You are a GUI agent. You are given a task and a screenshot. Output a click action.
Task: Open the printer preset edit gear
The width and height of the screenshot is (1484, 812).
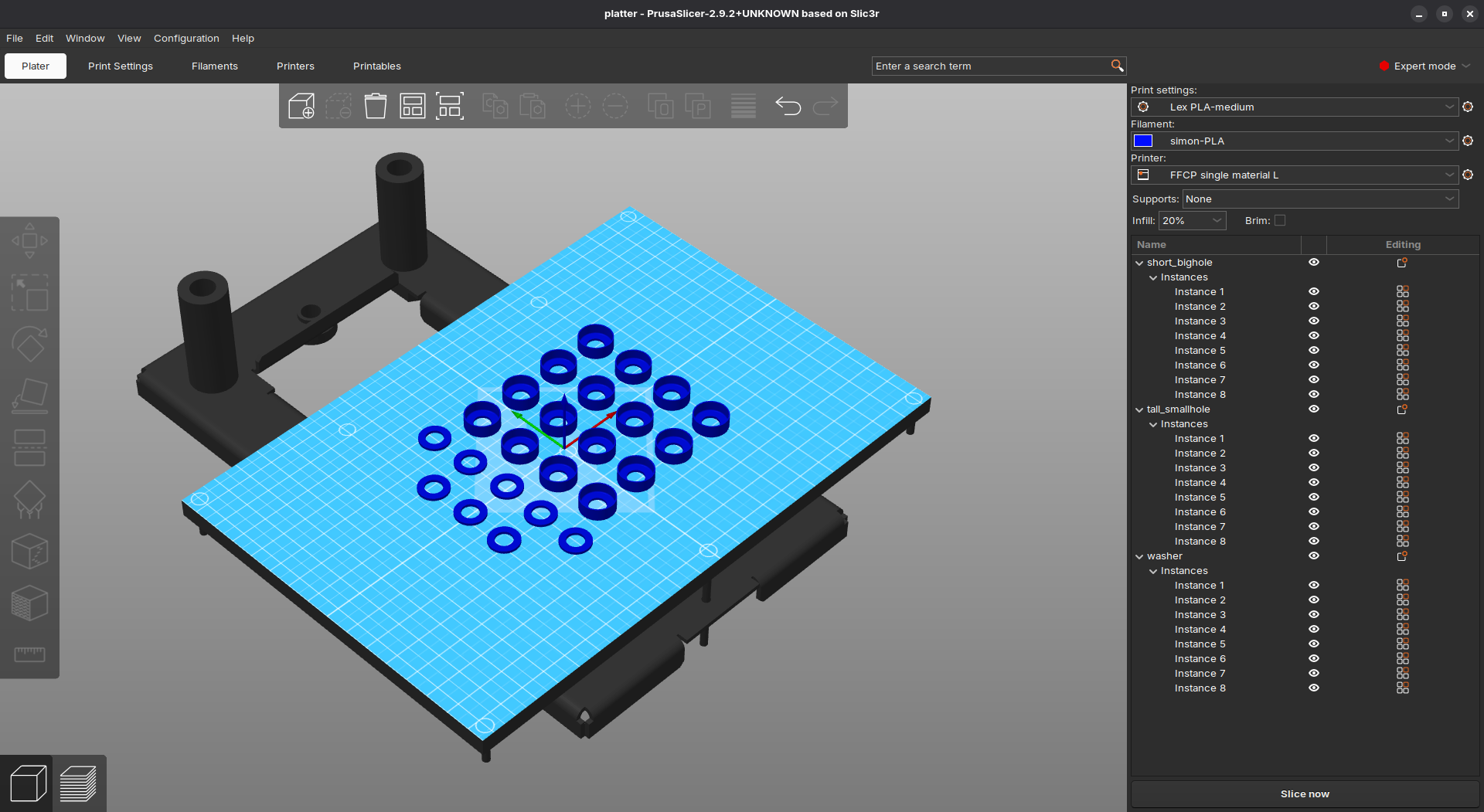click(1468, 175)
